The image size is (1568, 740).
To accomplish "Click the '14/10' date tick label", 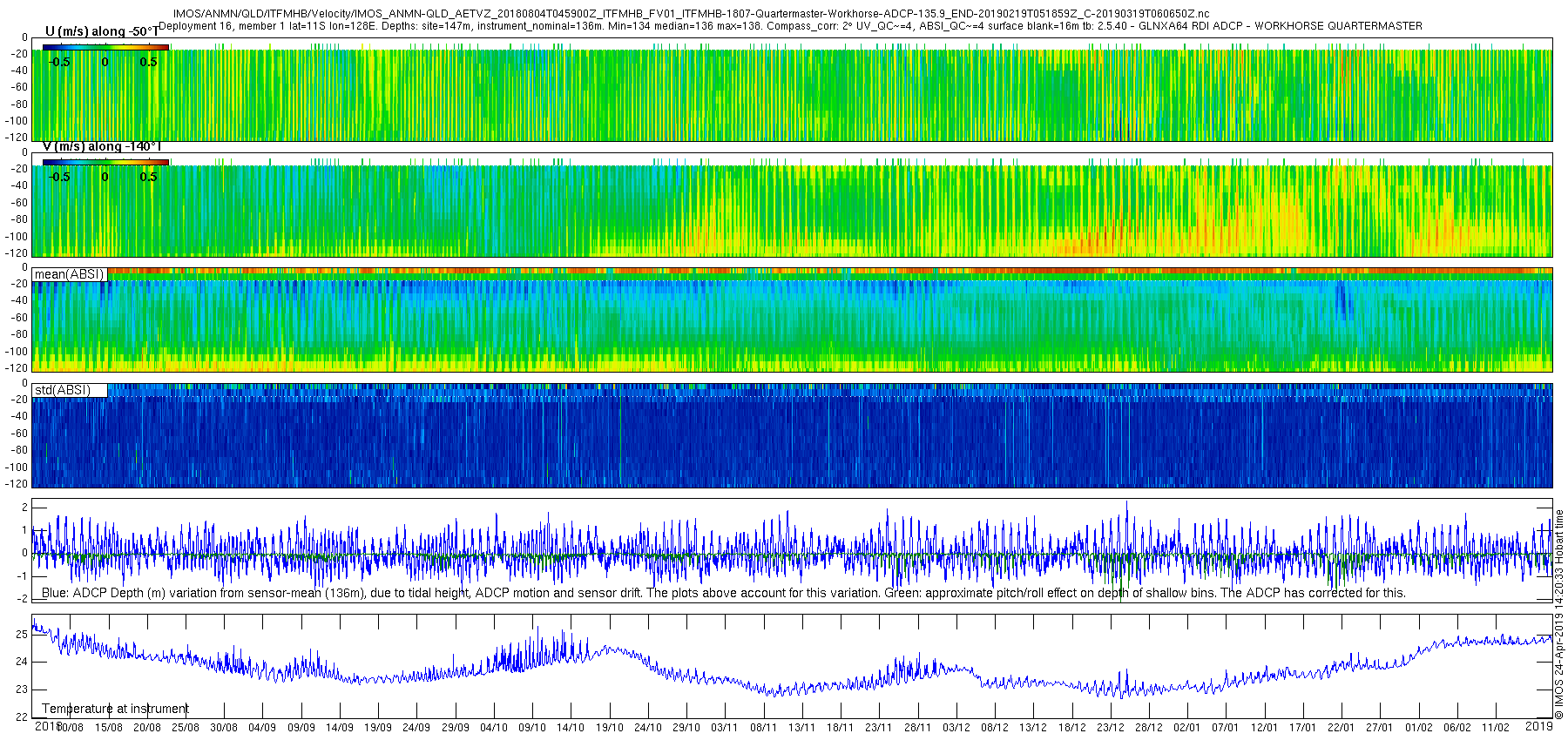I will click(x=571, y=728).
